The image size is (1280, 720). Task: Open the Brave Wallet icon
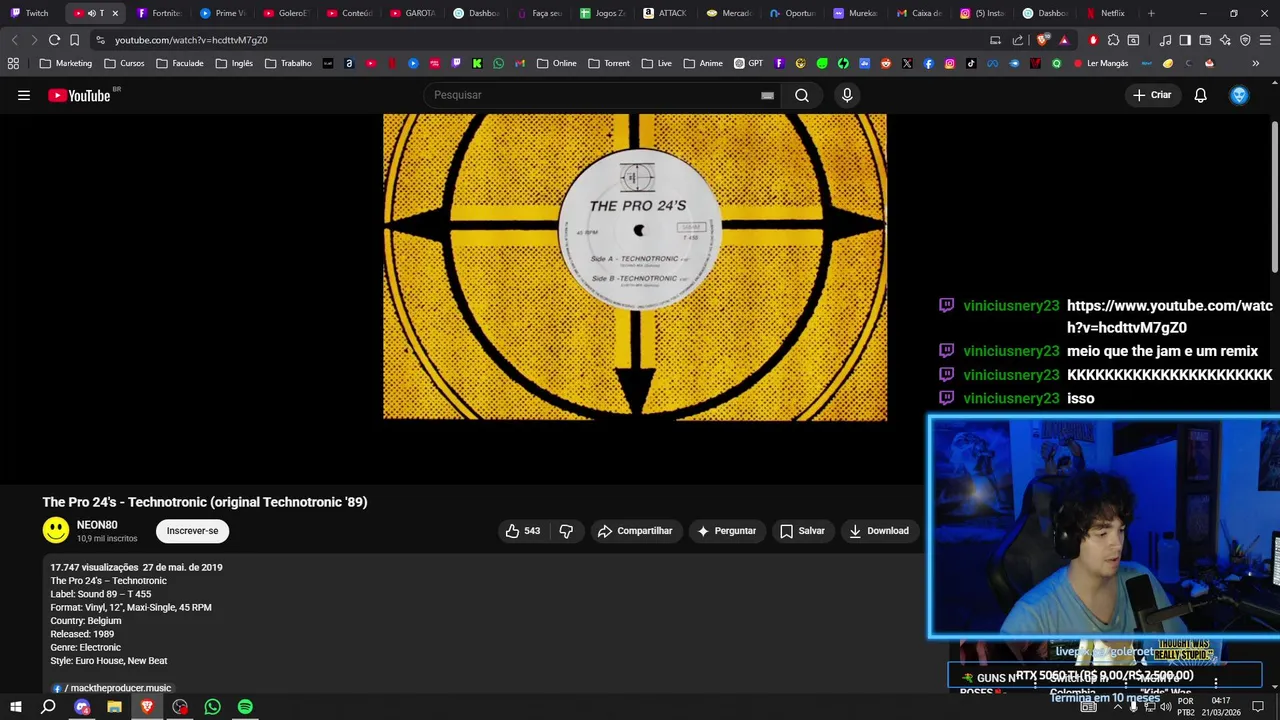click(x=1205, y=40)
